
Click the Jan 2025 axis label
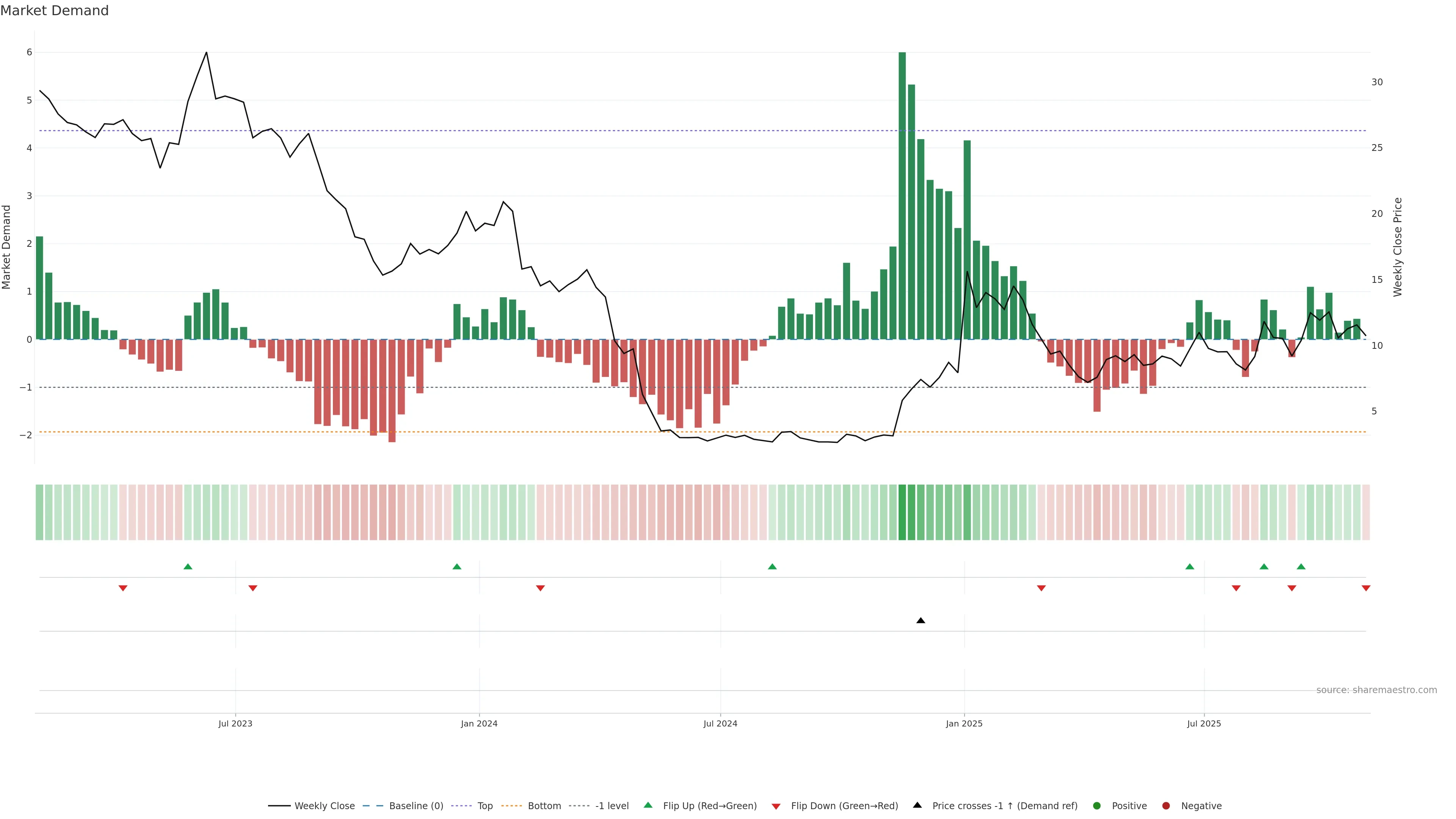click(964, 723)
